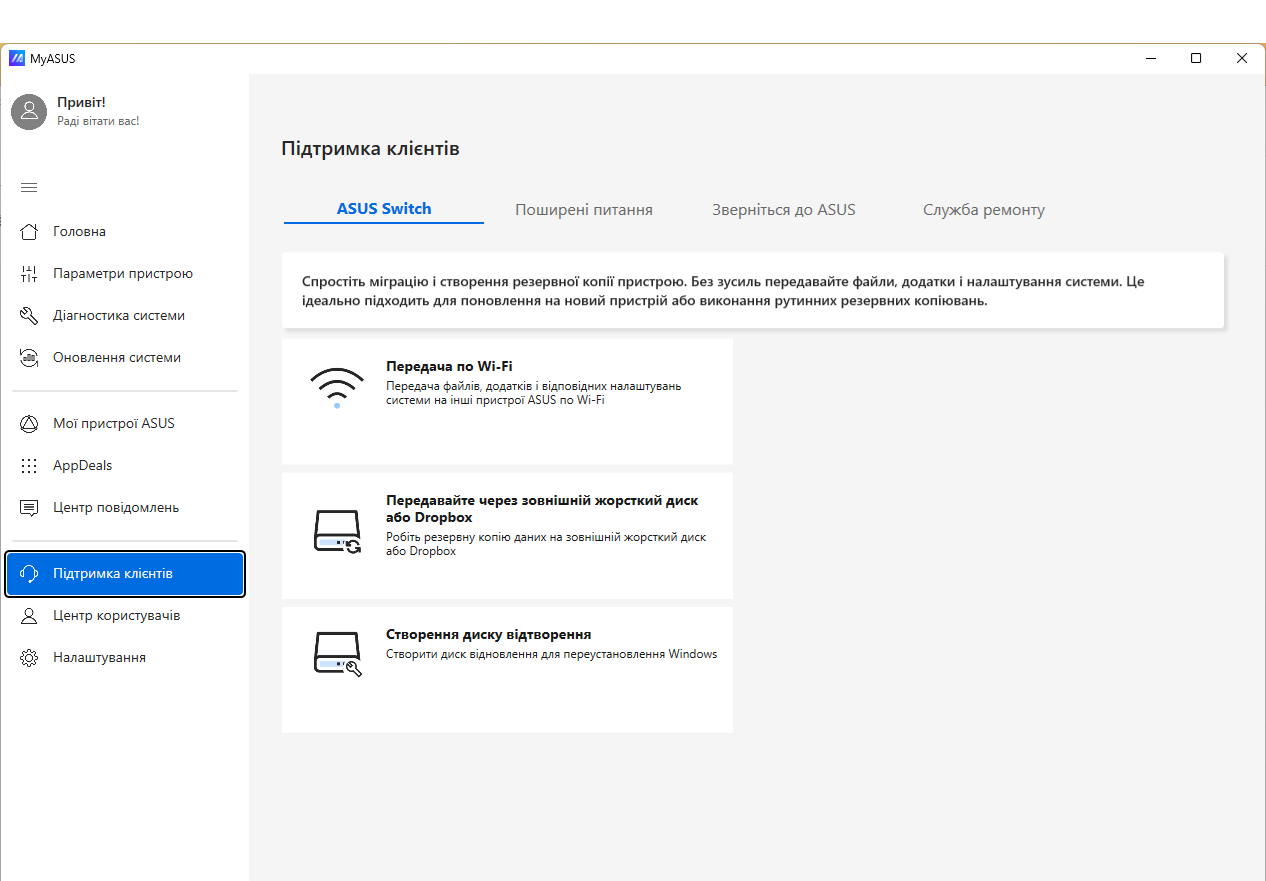Collapse the sidebar with hamburger icon

29,187
